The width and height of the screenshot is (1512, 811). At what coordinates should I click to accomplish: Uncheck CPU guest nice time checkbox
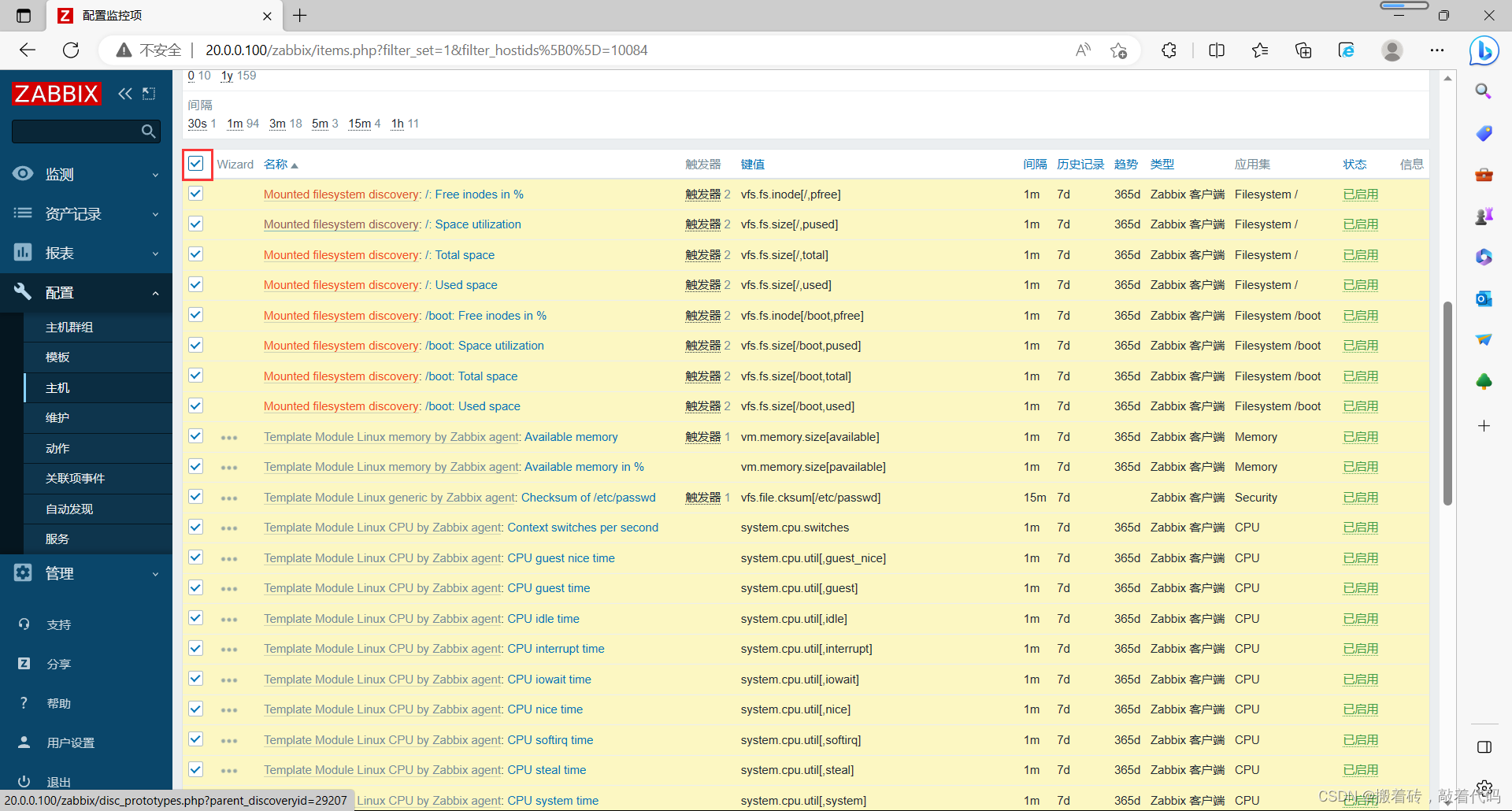[196, 557]
